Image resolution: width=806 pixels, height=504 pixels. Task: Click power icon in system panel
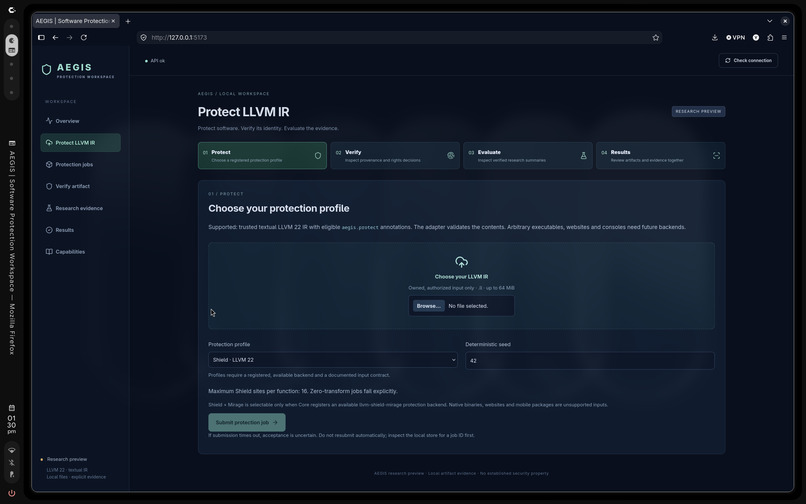coord(11,493)
